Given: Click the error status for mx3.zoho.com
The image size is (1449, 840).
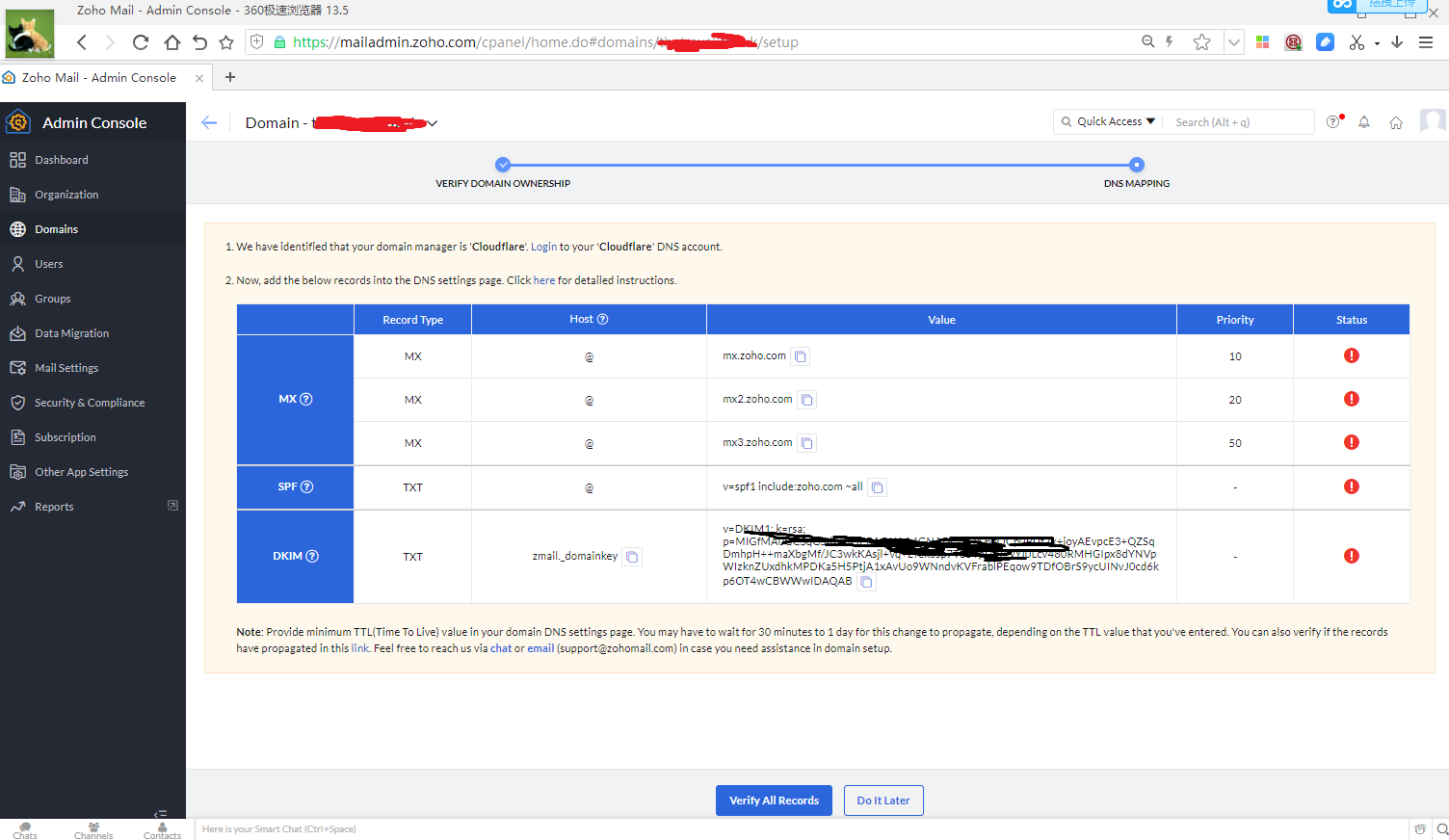Looking at the screenshot, I should 1352,442.
